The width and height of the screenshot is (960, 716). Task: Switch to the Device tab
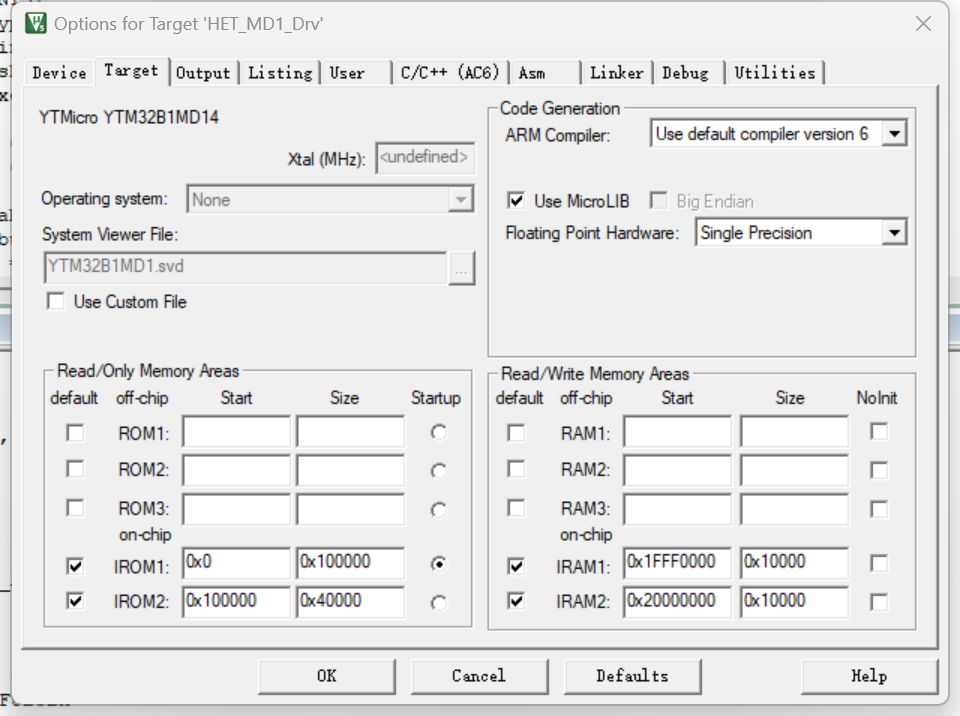point(59,73)
